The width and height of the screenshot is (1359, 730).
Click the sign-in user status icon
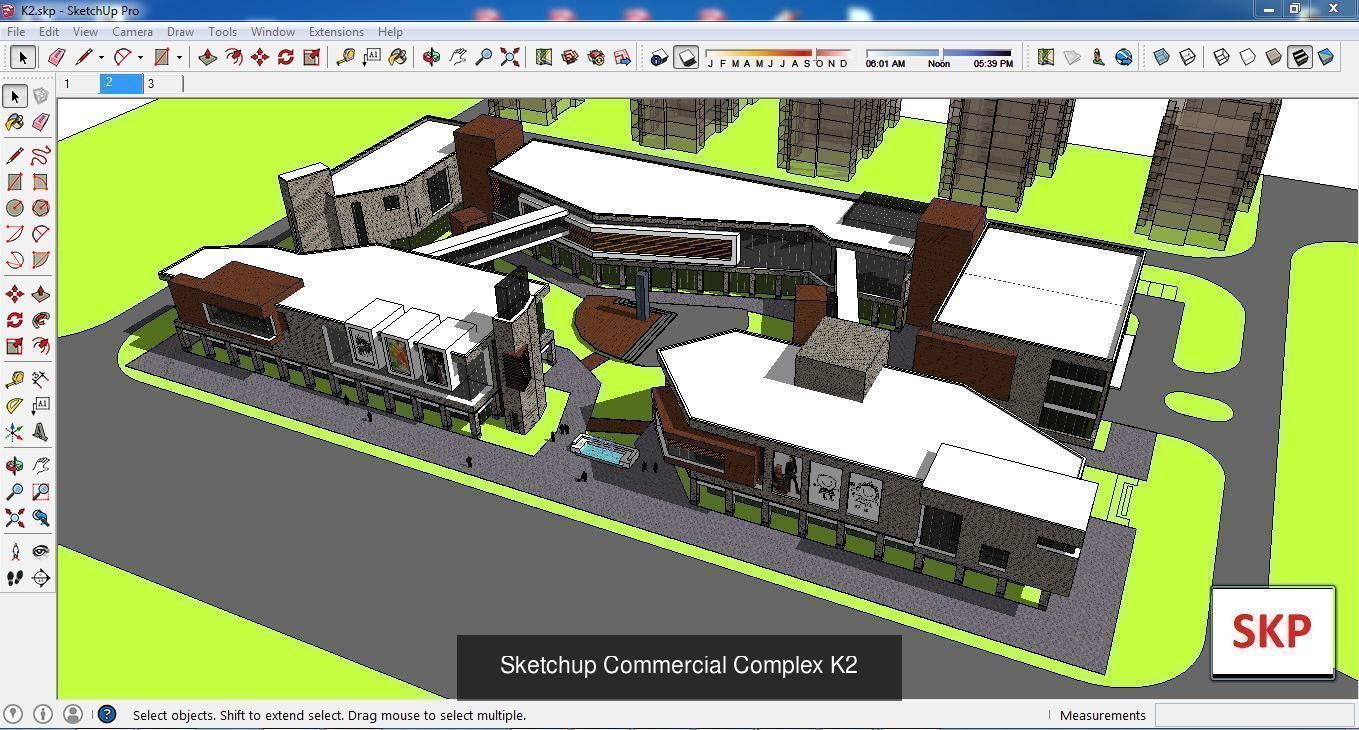click(72, 714)
